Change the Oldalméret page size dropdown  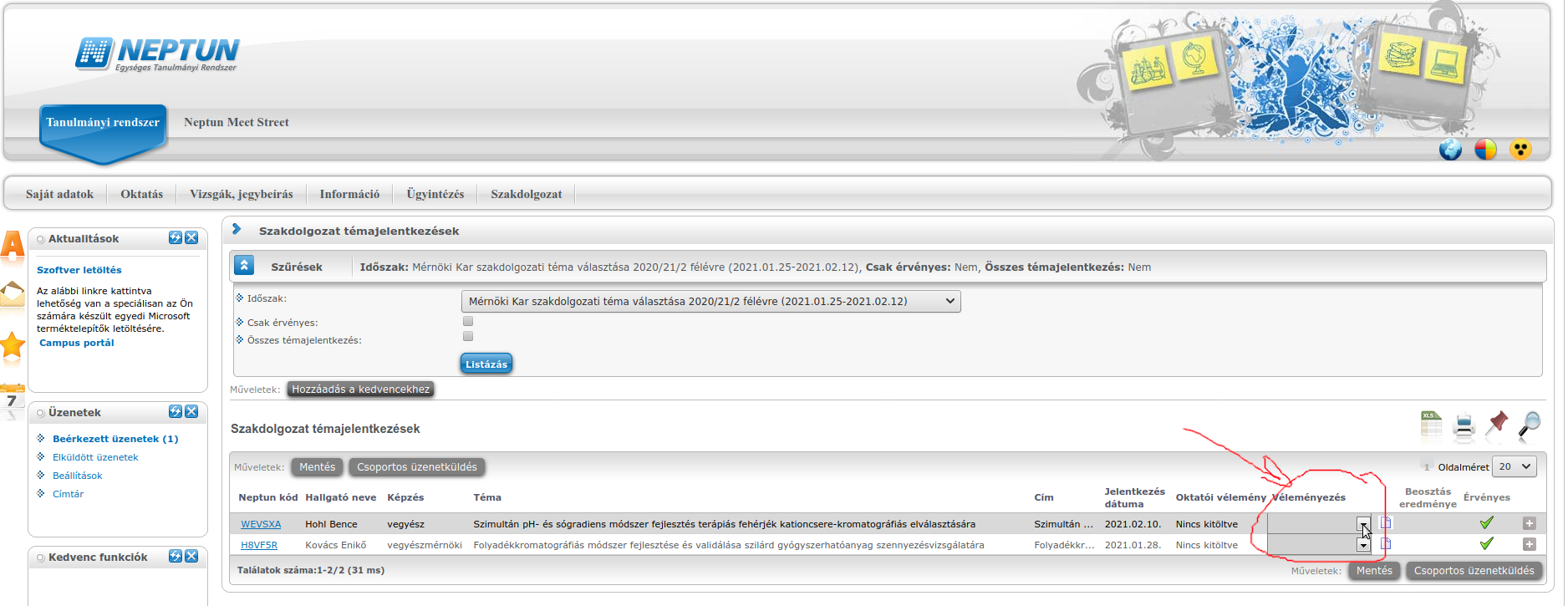[x=1515, y=466]
